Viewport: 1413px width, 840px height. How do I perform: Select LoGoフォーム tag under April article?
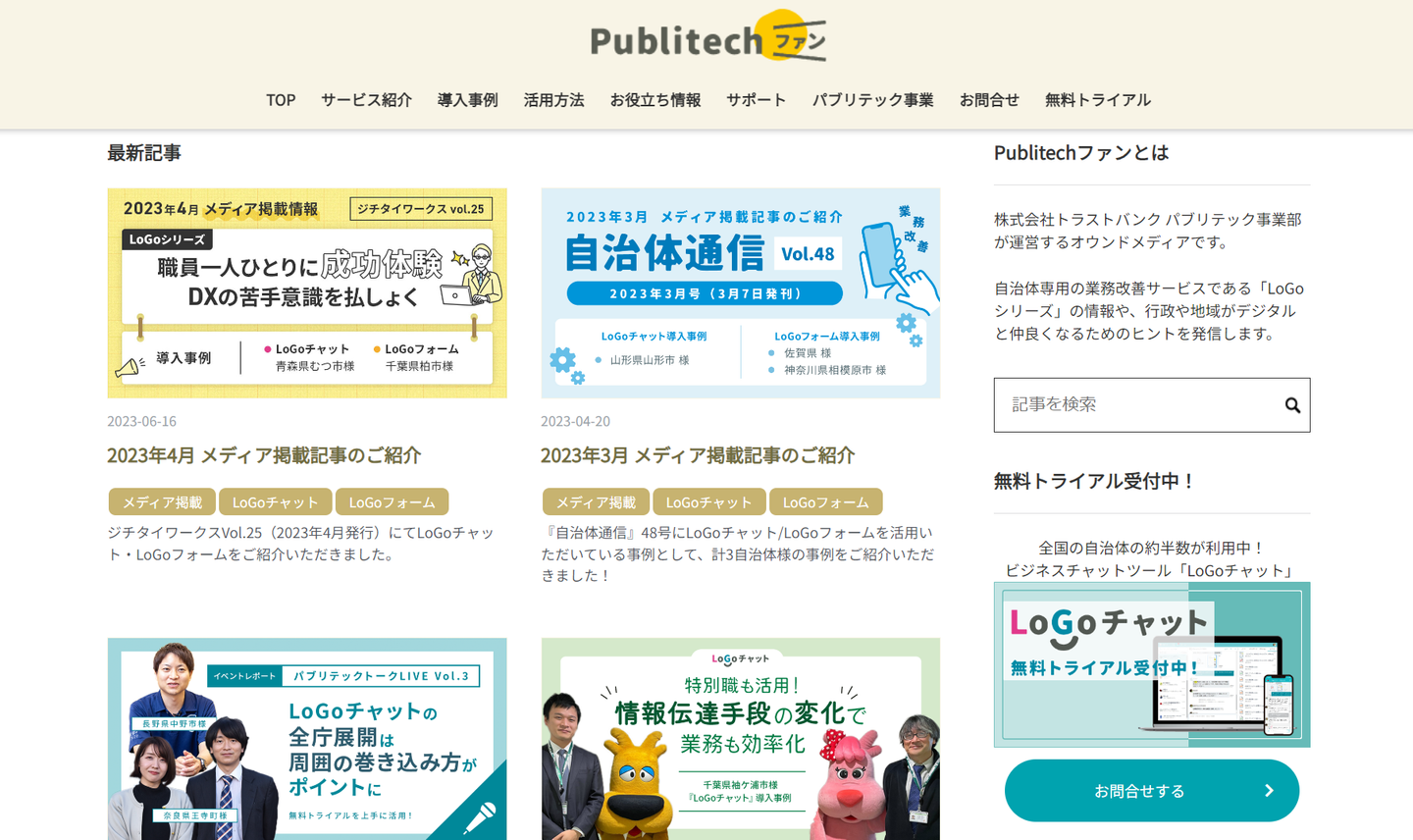[392, 502]
